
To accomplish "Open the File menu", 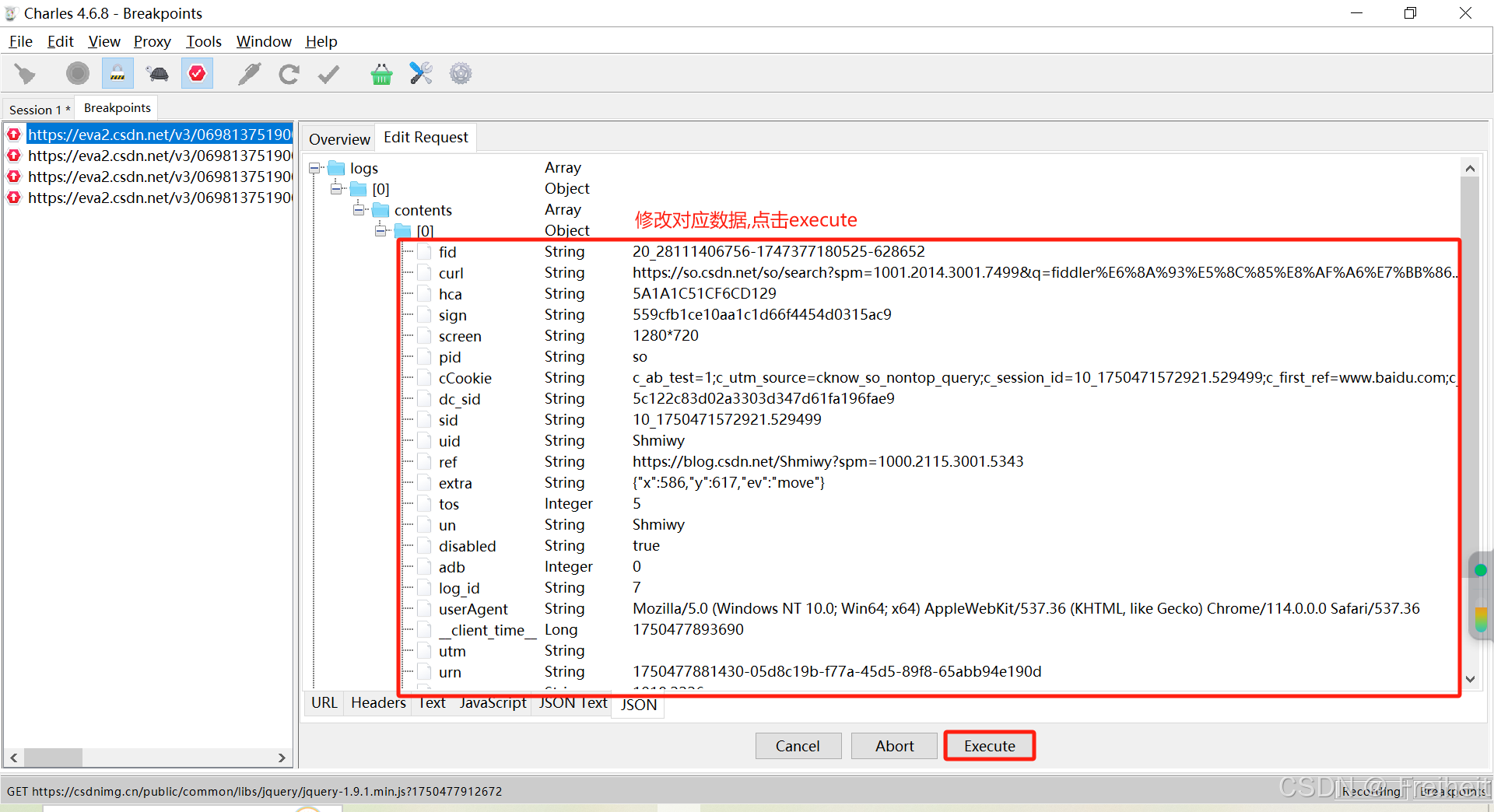I will coord(21,41).
